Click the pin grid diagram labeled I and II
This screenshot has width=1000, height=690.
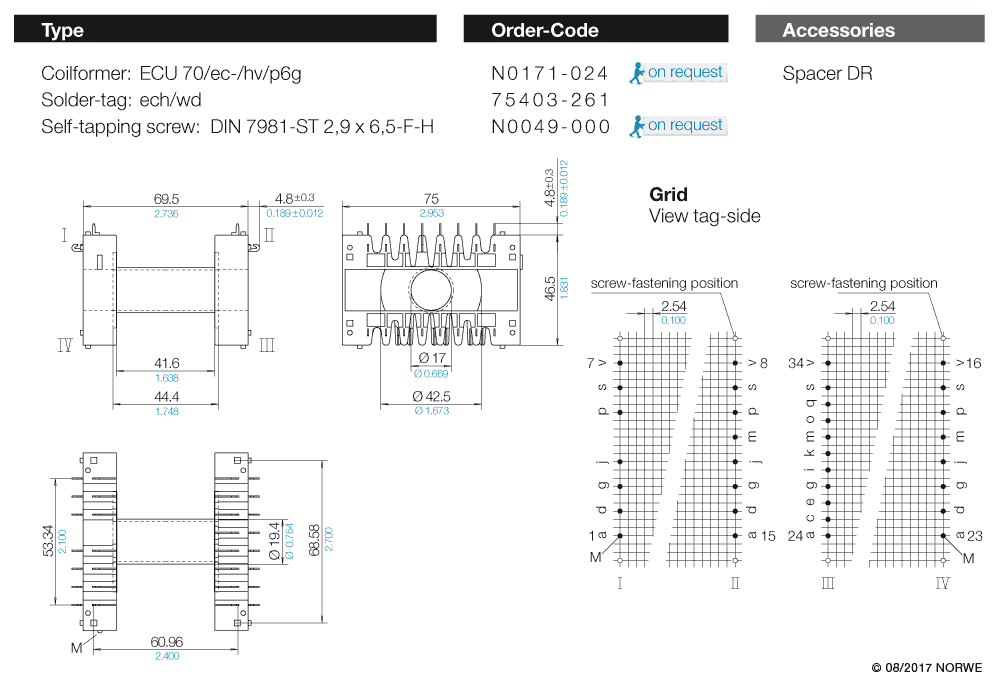click(678, 450)
